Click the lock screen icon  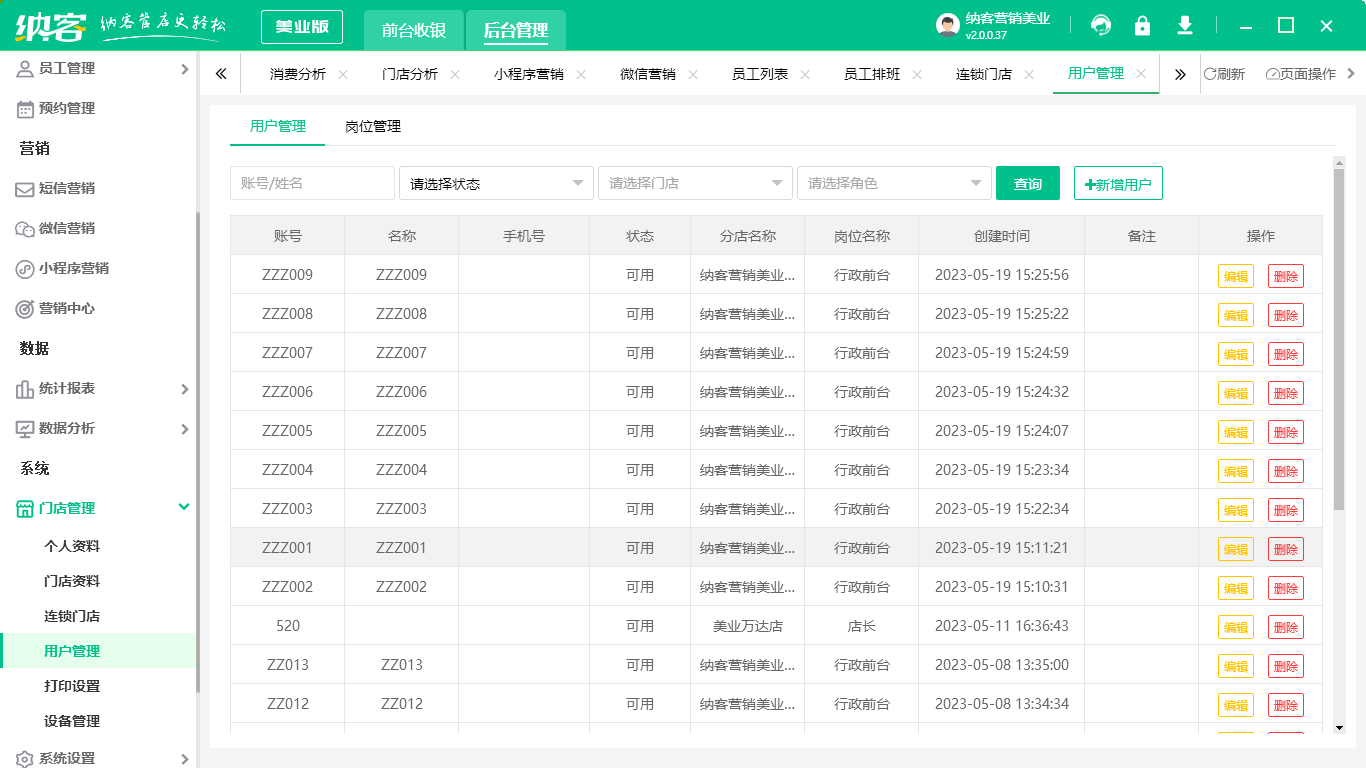[1142, 25]
